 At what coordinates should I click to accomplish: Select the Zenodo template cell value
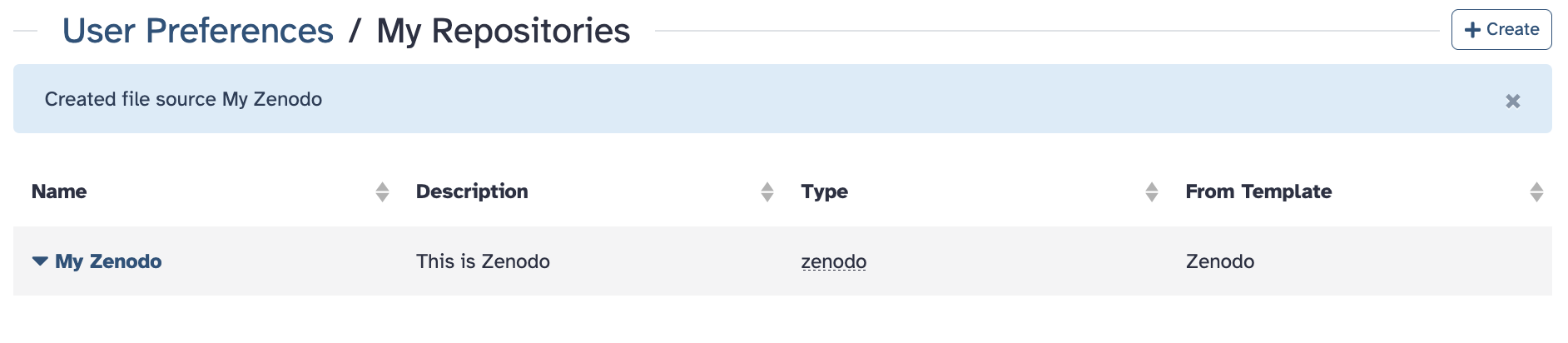pyautogui.click(x=1219, y=261)
